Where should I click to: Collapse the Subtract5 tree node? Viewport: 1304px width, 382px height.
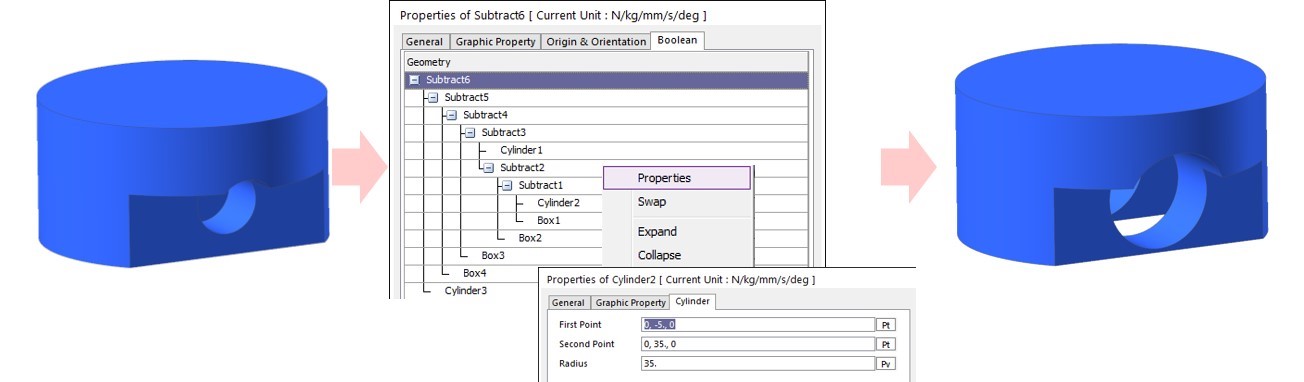(x=433, y=98)
